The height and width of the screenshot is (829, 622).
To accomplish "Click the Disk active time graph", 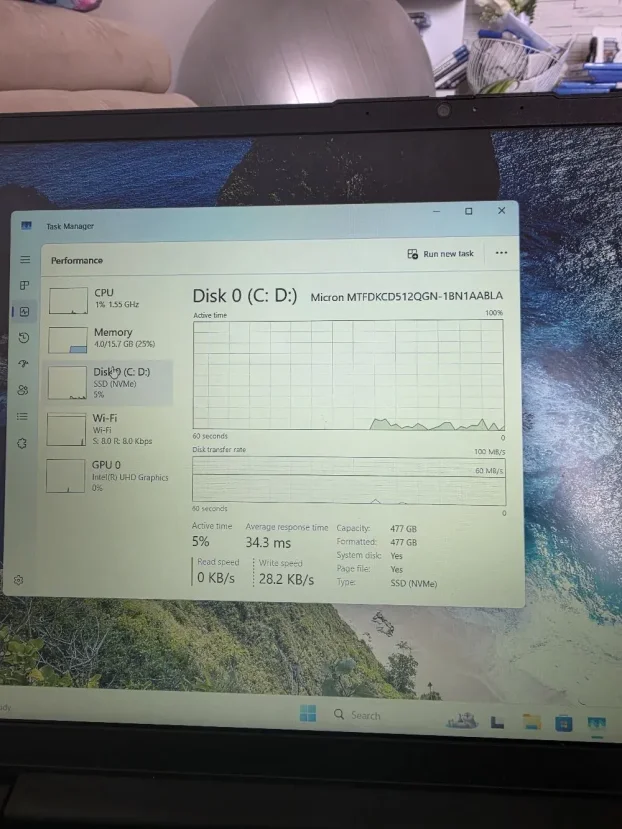I will coord(349,374).
